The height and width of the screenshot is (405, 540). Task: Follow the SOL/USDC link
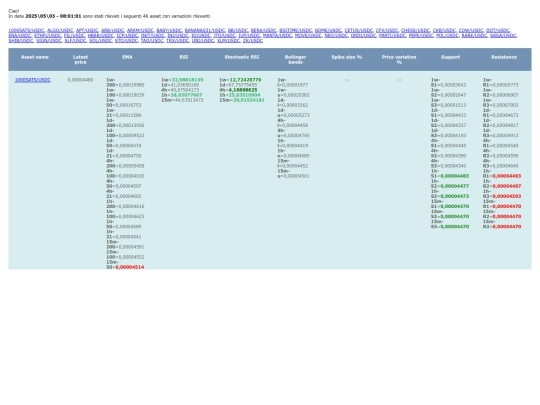(x=101, y=41)
